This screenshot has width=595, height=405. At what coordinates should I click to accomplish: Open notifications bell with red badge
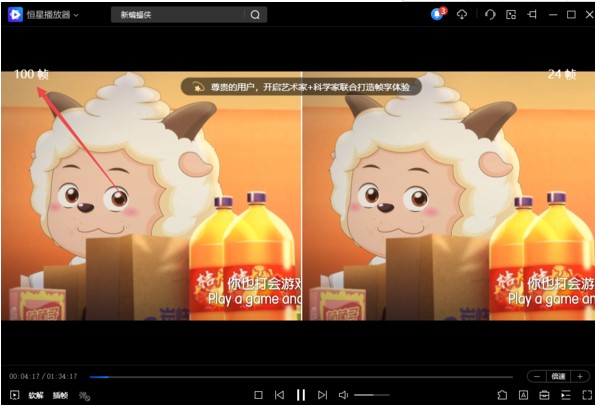click(x=438, y=14)
